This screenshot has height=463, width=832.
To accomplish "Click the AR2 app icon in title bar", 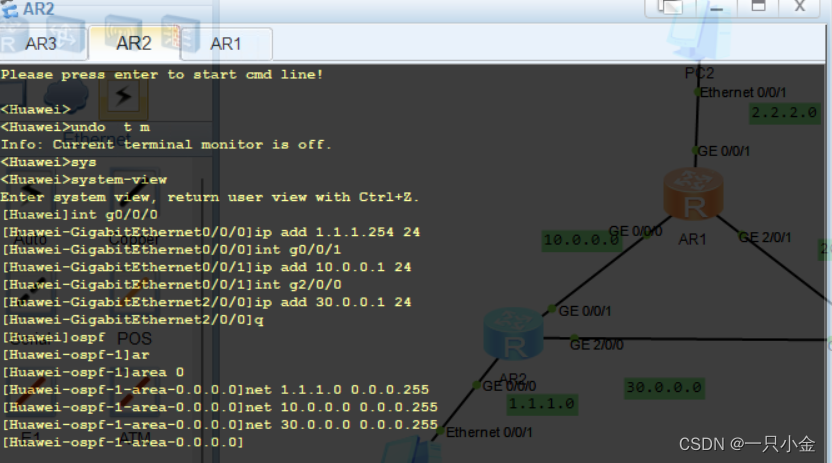I will click(9, 8).
